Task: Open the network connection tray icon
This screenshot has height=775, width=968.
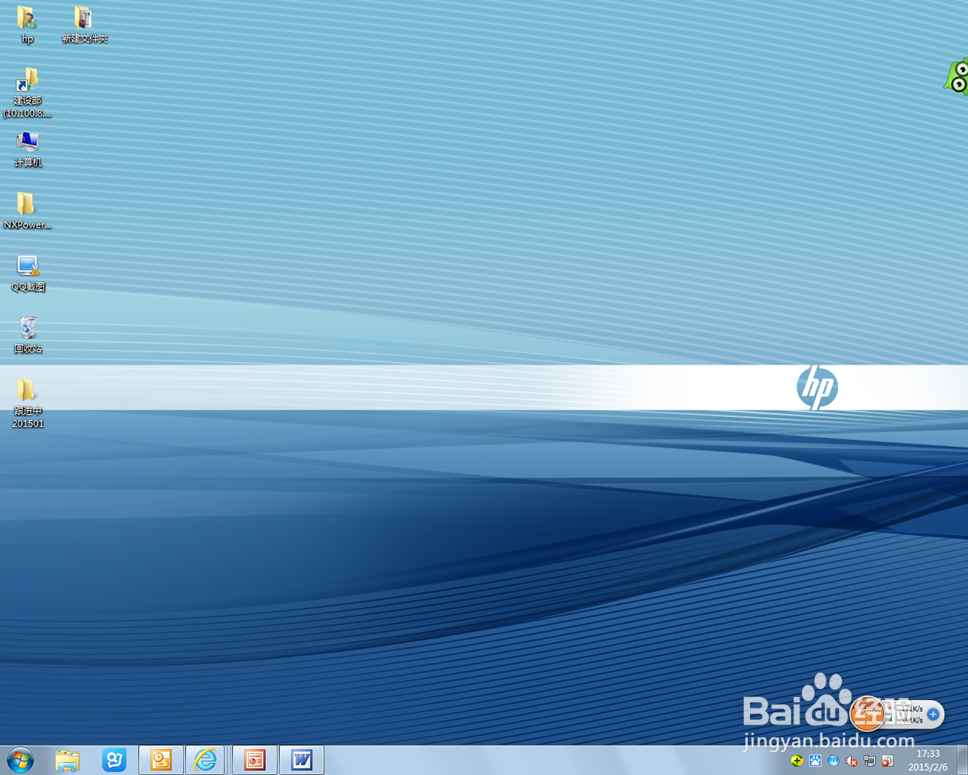Action: click(x=869, y=761)
